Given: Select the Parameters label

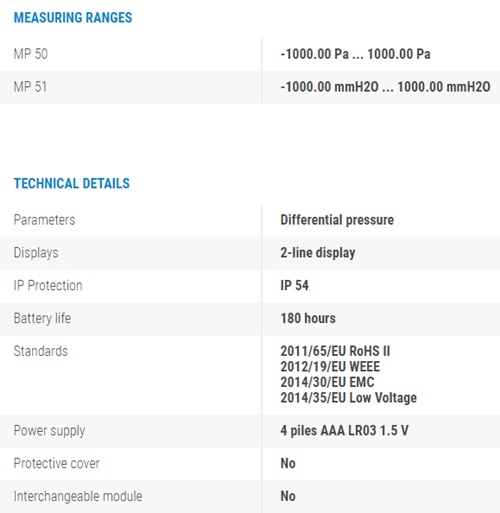Looking at the screenshot, I should [x=44, y=220].
